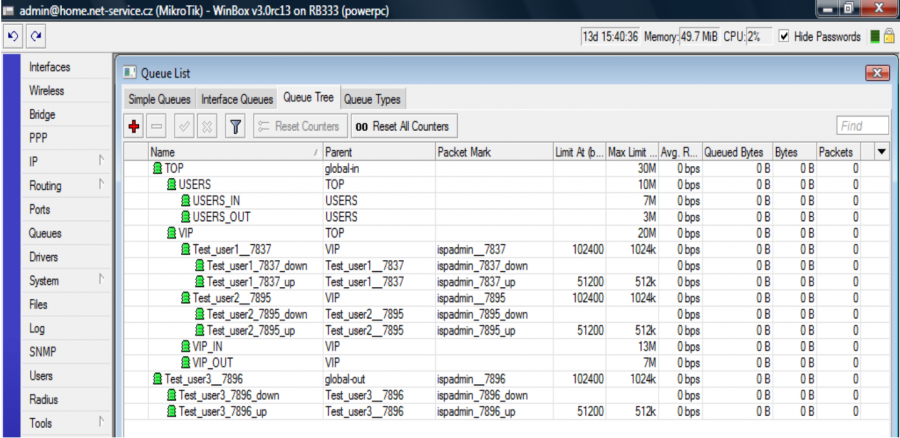
Task: Toggle the Hide Passwords checkbox
Action: [784, 36]
